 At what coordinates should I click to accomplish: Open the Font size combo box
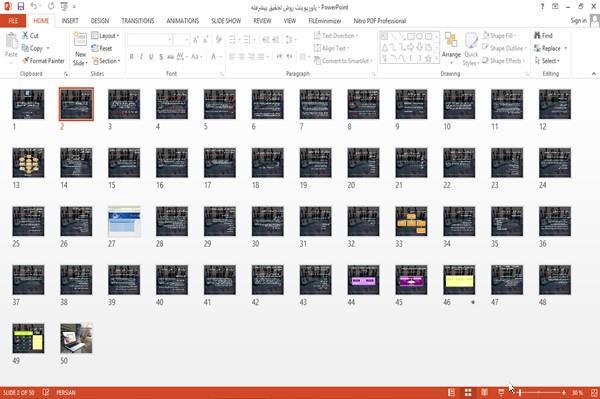coord(181,40)
